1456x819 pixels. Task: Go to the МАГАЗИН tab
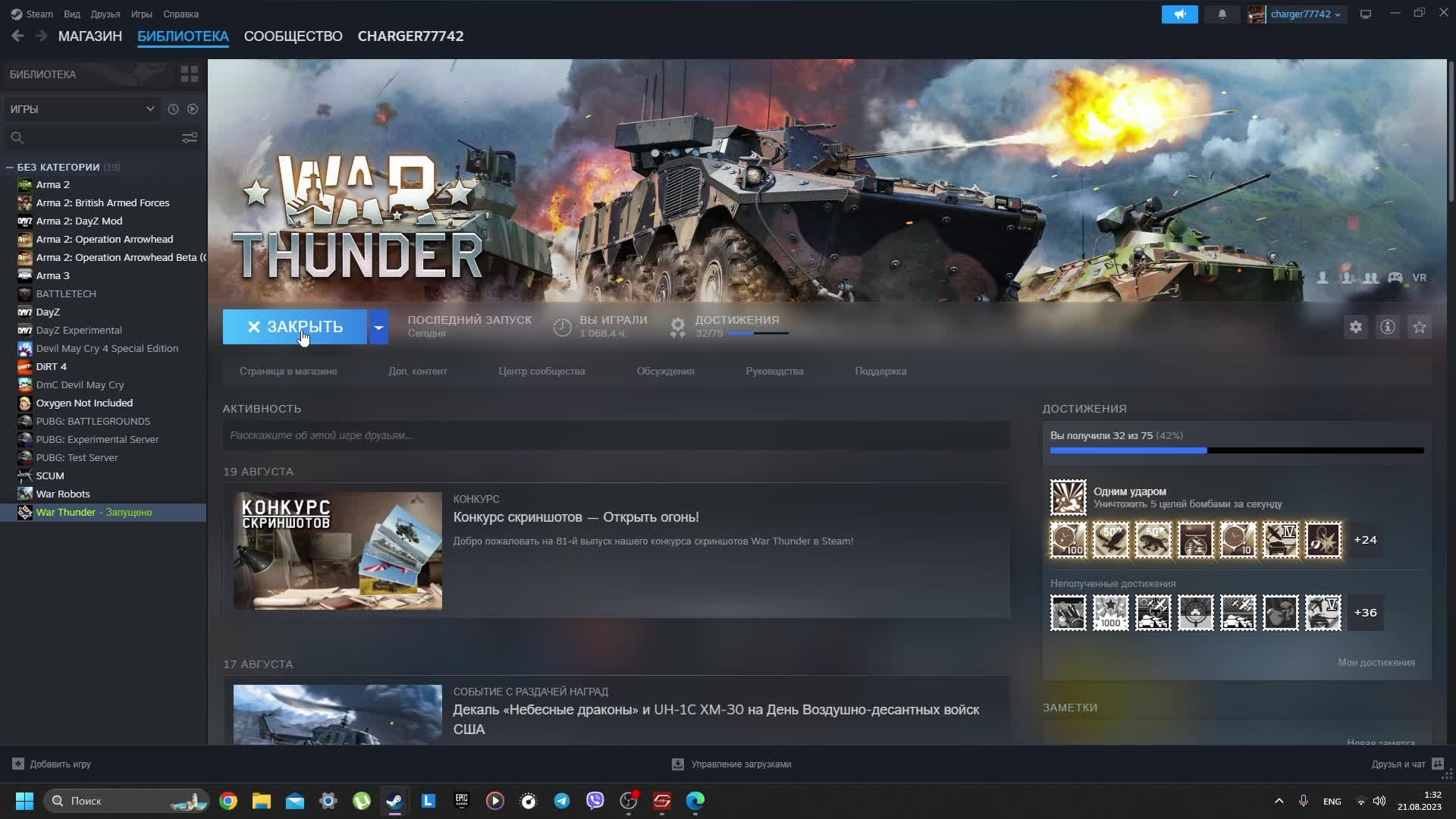(90, 36)
